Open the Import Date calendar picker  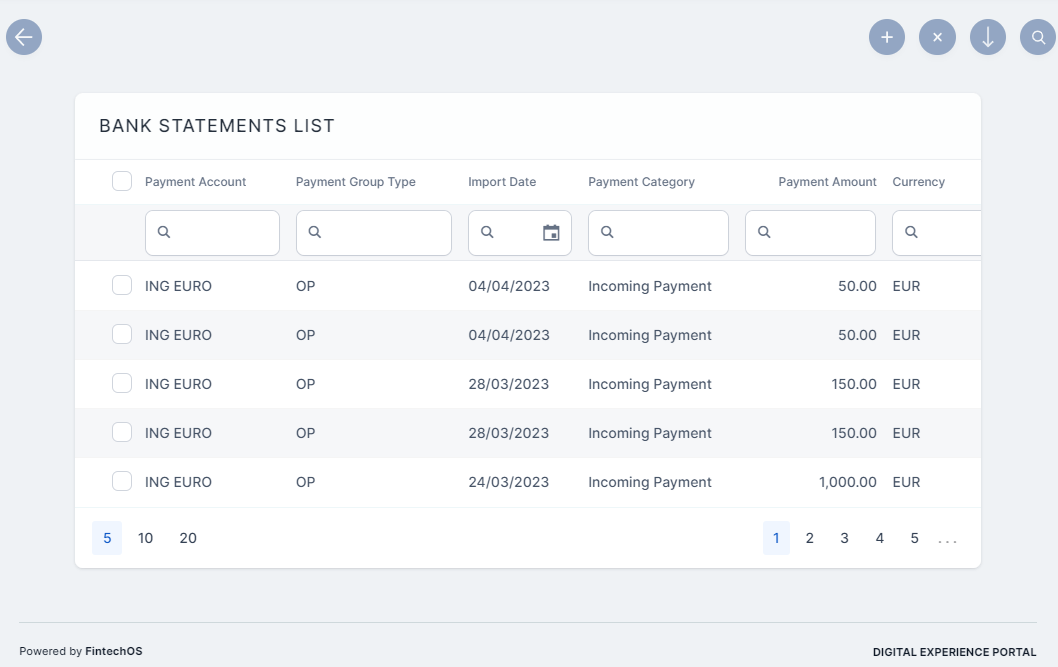coord(551,232)
